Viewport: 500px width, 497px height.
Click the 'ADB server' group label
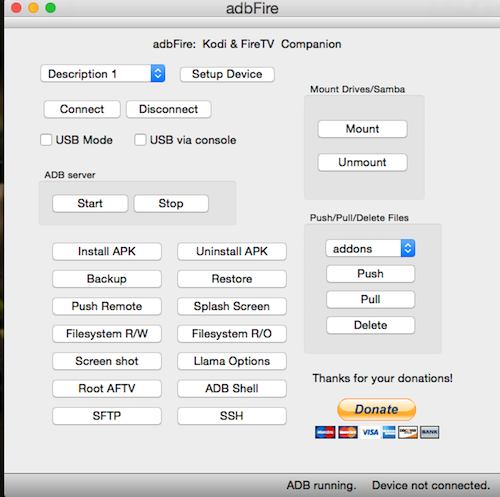point(70,175)
